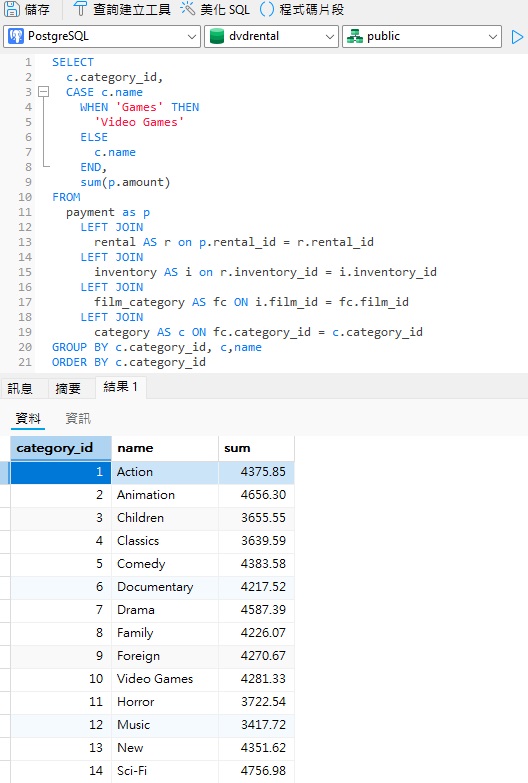Image resolution: width=528 pixels, height=783 pixels.
Task: Click the sum value 3722.54
Action: (x=256, y=702)
